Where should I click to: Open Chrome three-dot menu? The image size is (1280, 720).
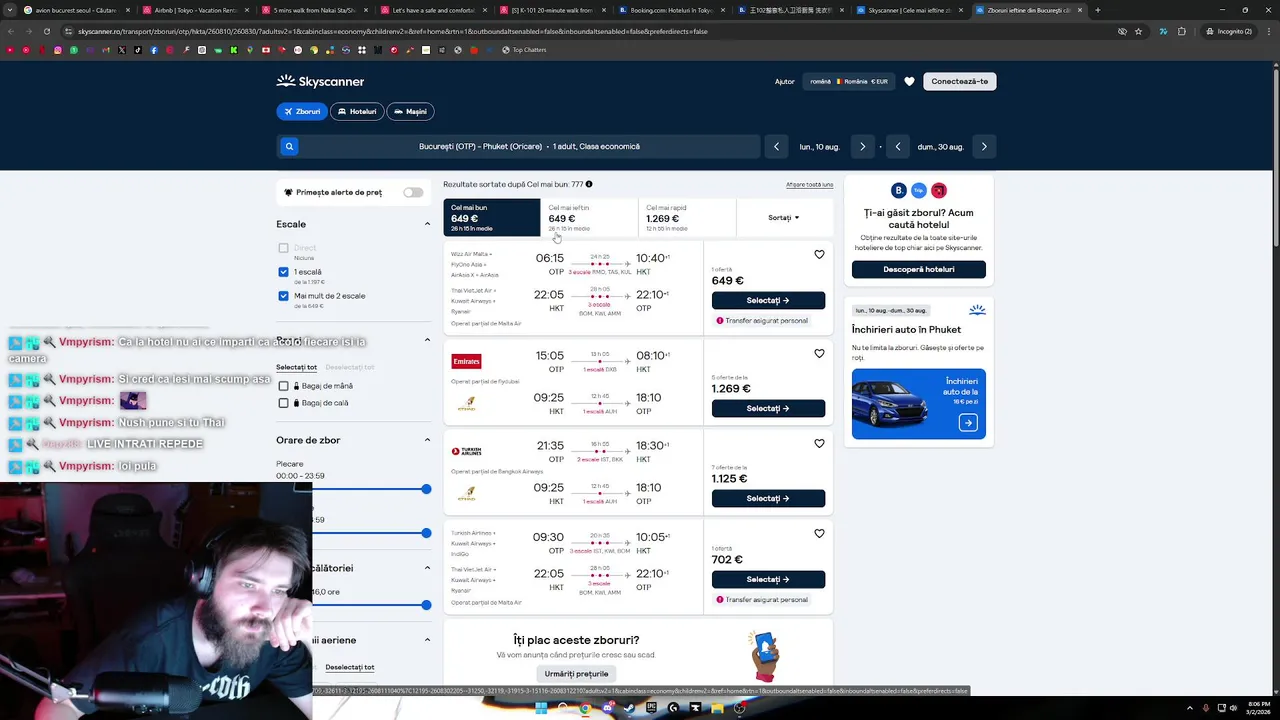tap(1267, 31)
